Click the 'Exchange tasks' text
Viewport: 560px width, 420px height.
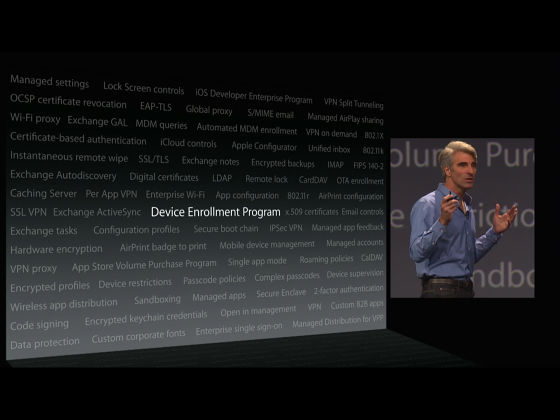(x=44, y=231)
